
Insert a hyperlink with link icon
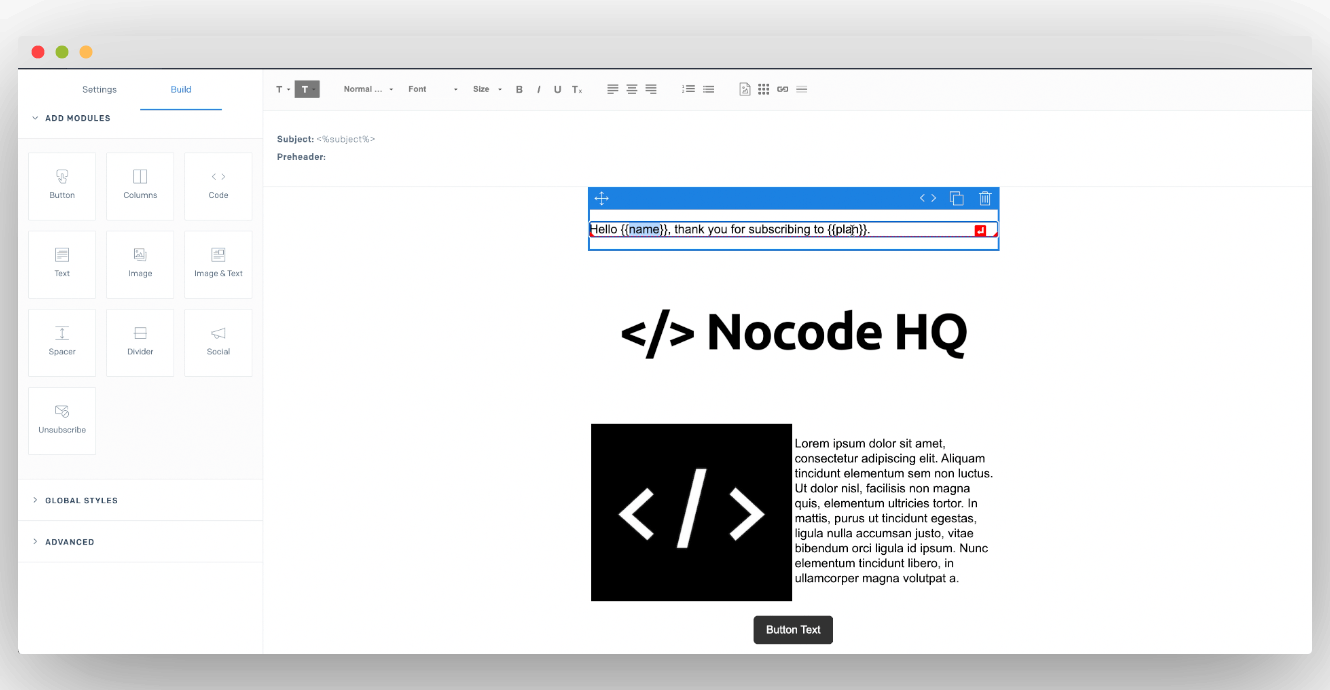pos(782,89)
